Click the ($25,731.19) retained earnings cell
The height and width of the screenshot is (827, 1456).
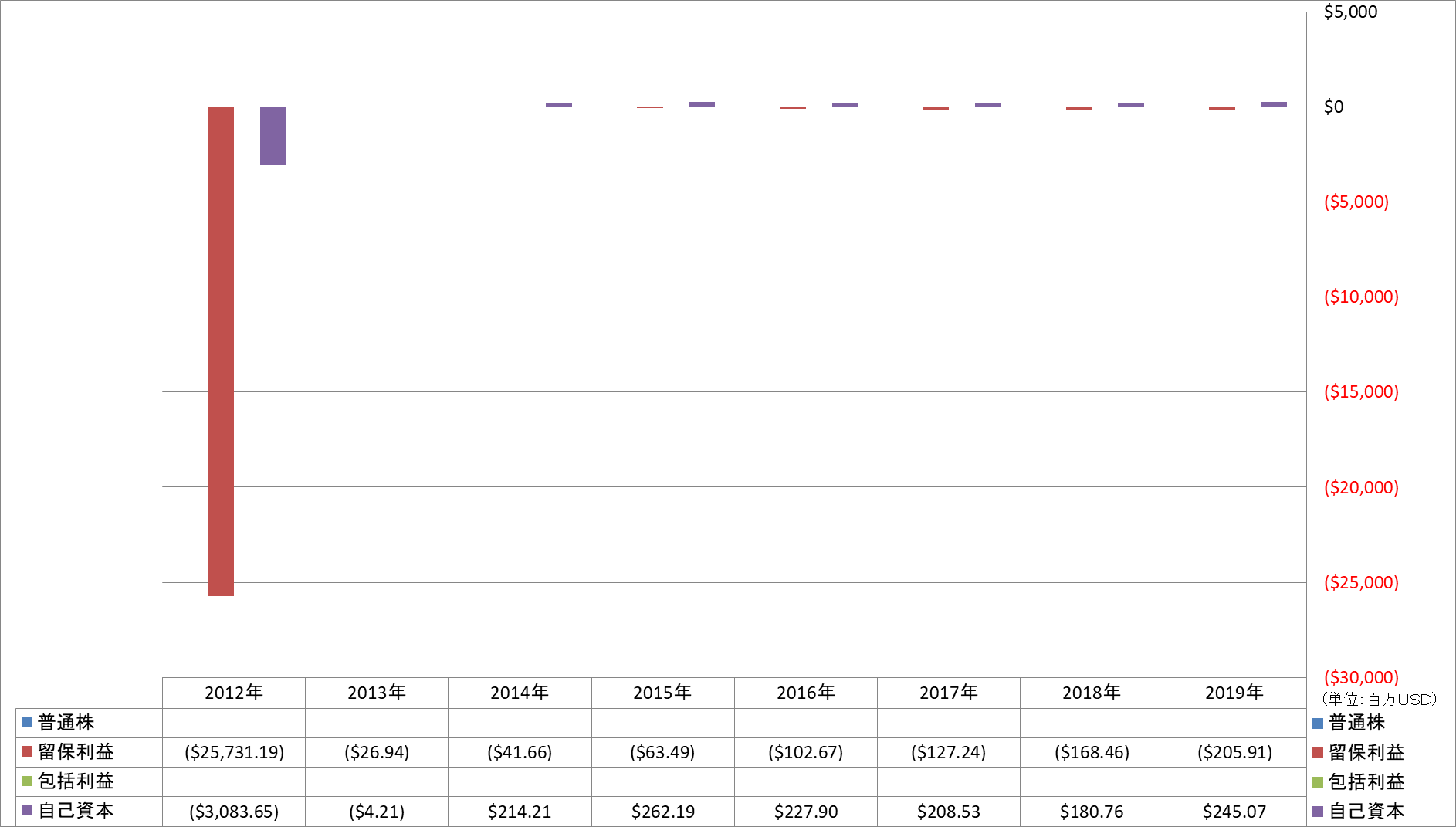[234, 752]
